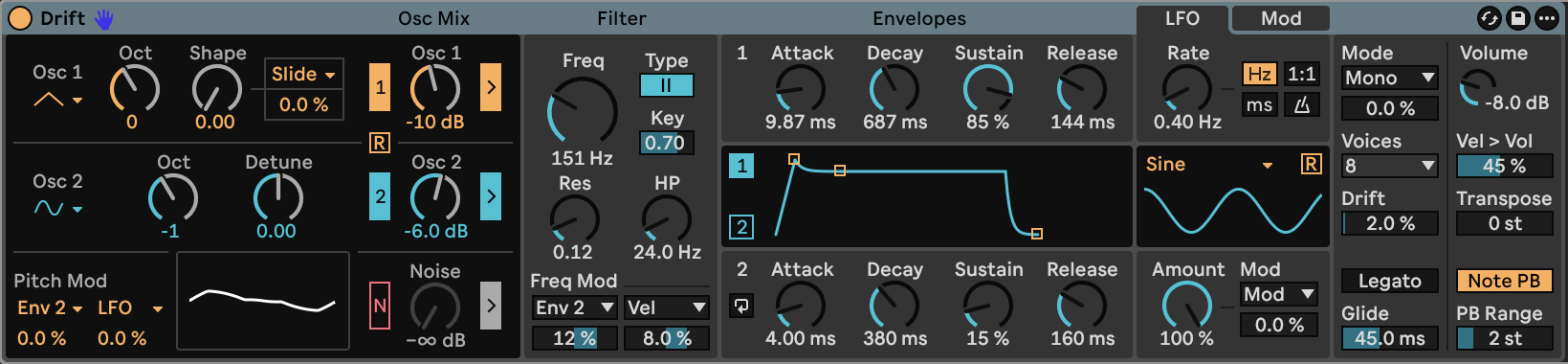Toggle oscillator 2 on/off button
1568x364 pixels.
(380, 196)
